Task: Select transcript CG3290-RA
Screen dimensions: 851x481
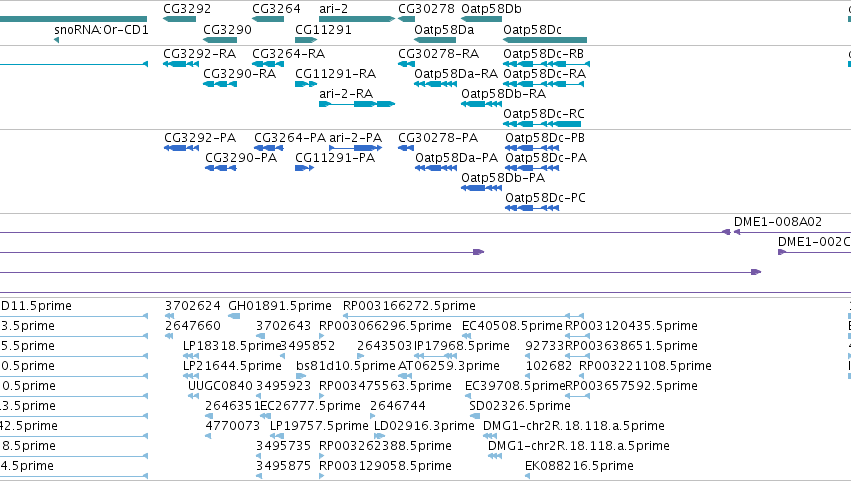Action: coord(220,84)
